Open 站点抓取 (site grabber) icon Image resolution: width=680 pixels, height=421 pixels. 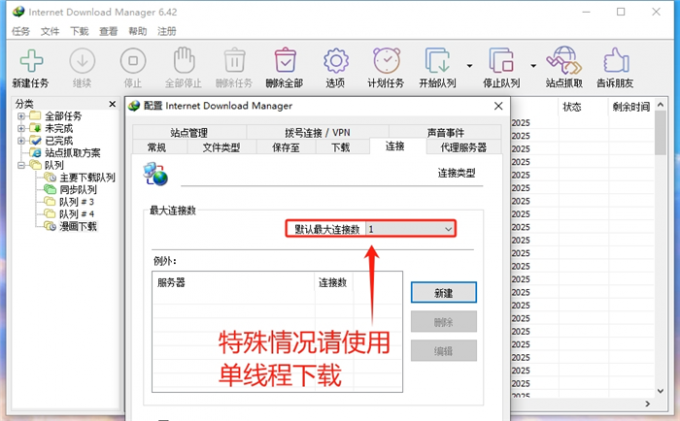click(564, 60)
